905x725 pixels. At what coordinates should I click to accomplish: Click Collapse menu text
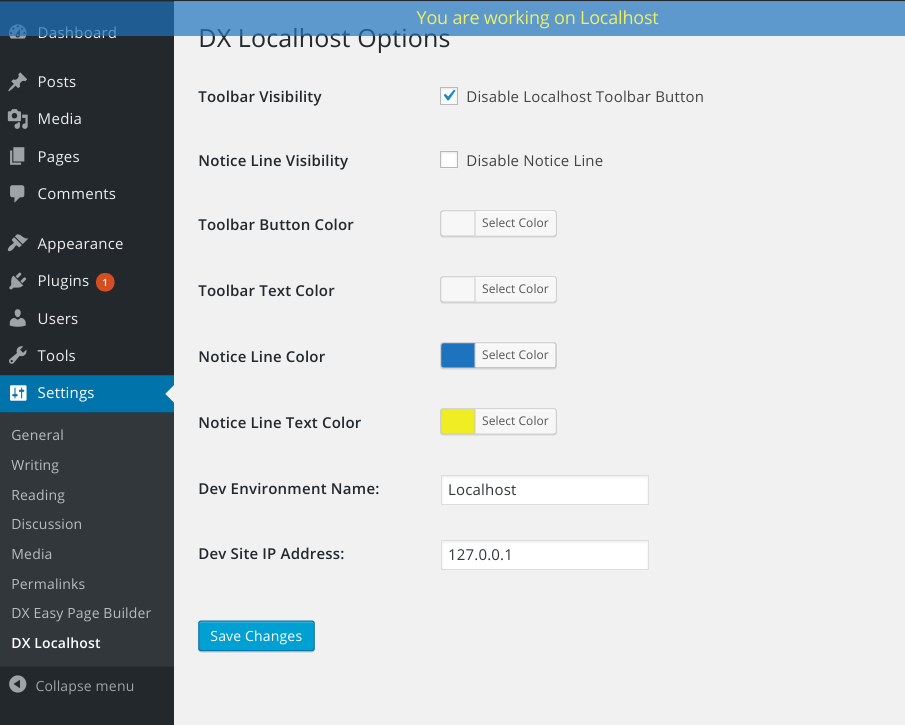coord(85,686)
